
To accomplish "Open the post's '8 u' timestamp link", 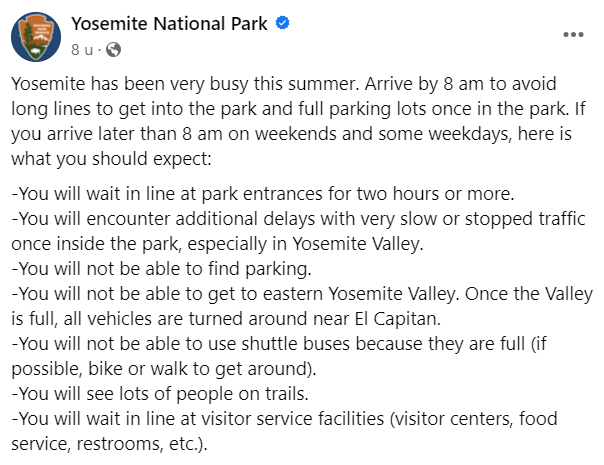I will (x=82, y=50).
